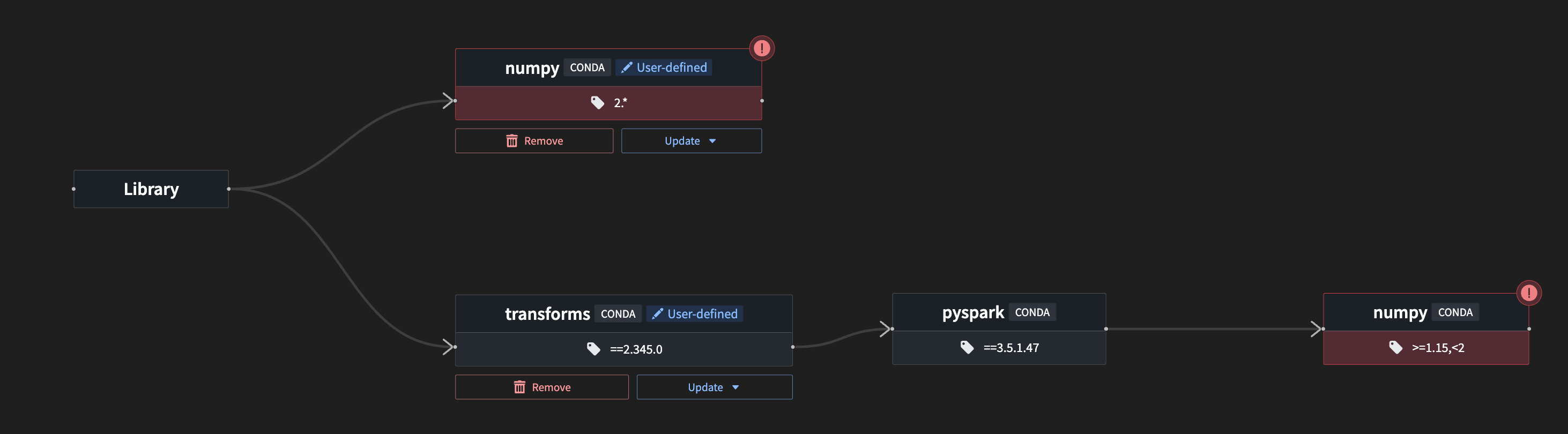Click the tag icon on pyspark's ==3.5.1.47 row

tap(968, 348)
